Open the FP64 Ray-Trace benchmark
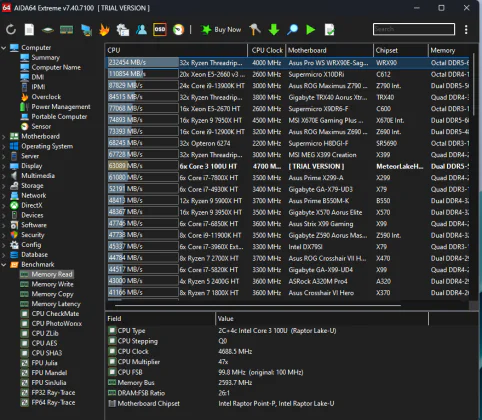 tap(53, 402)
